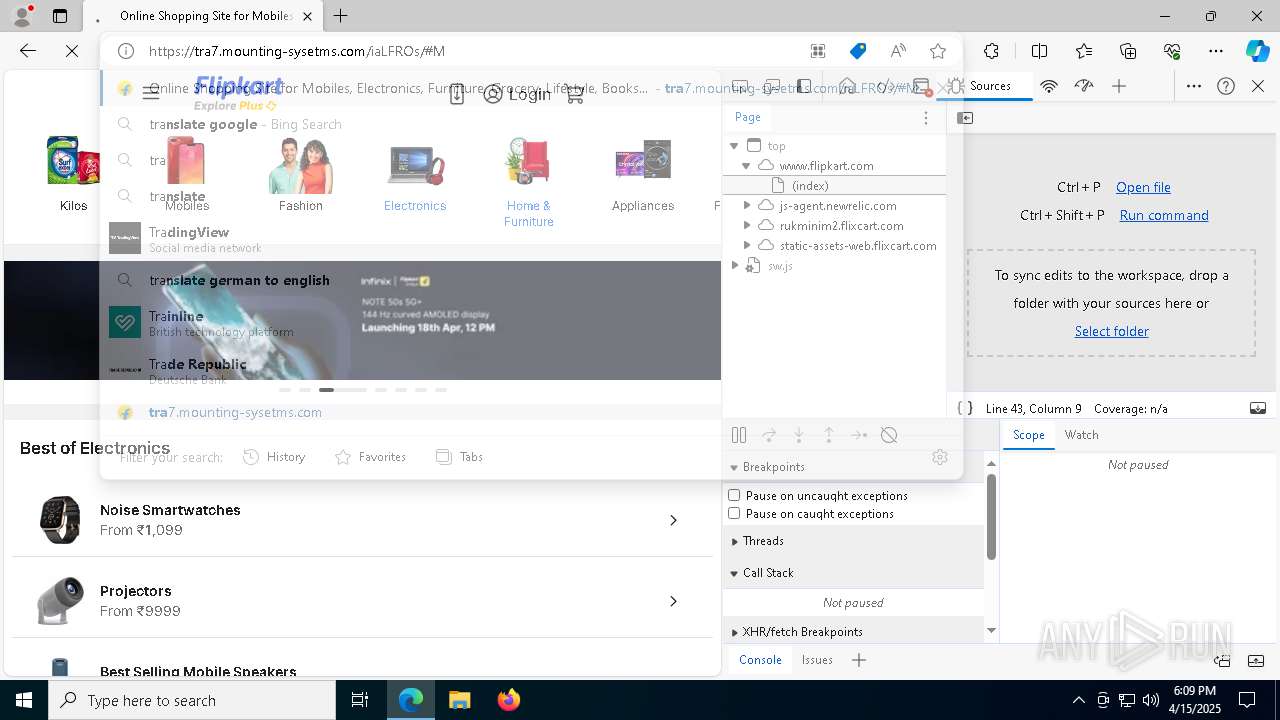Screen dimensions: 1280x720
Task: Open more options in Page navigator
Action: tap(926, 118)
